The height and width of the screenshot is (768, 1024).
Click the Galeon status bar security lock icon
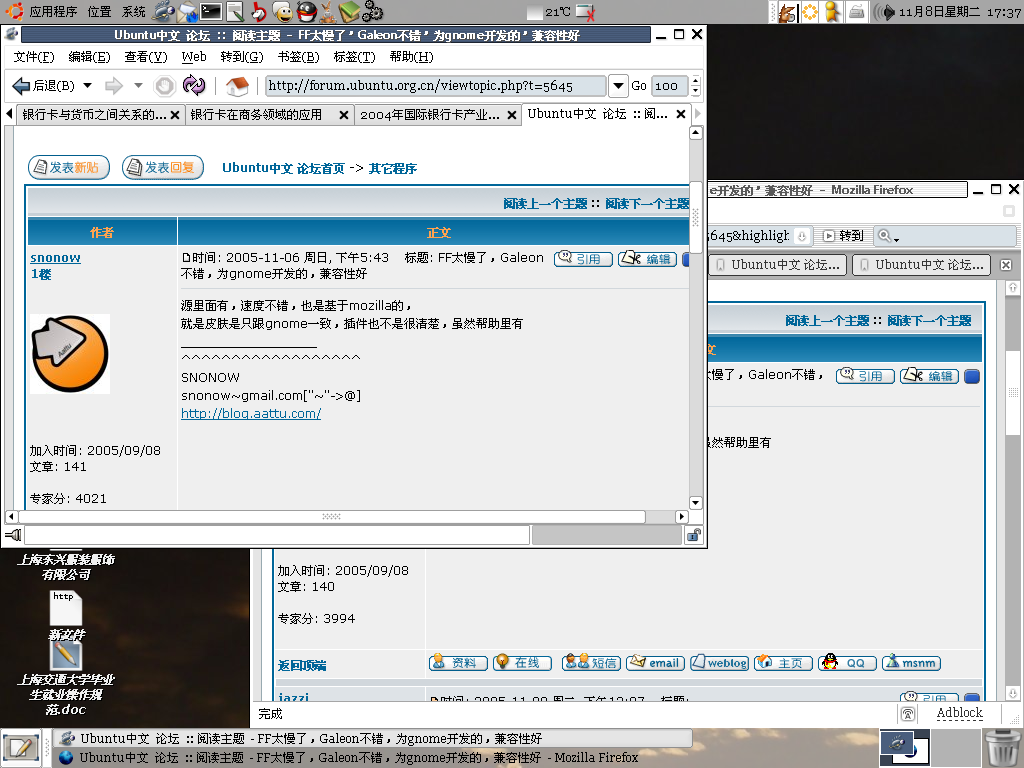[694, 536]
